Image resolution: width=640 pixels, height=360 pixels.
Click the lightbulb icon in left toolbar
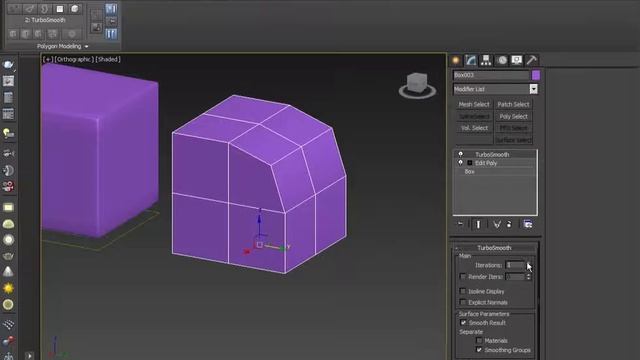(x=8, y=133)
